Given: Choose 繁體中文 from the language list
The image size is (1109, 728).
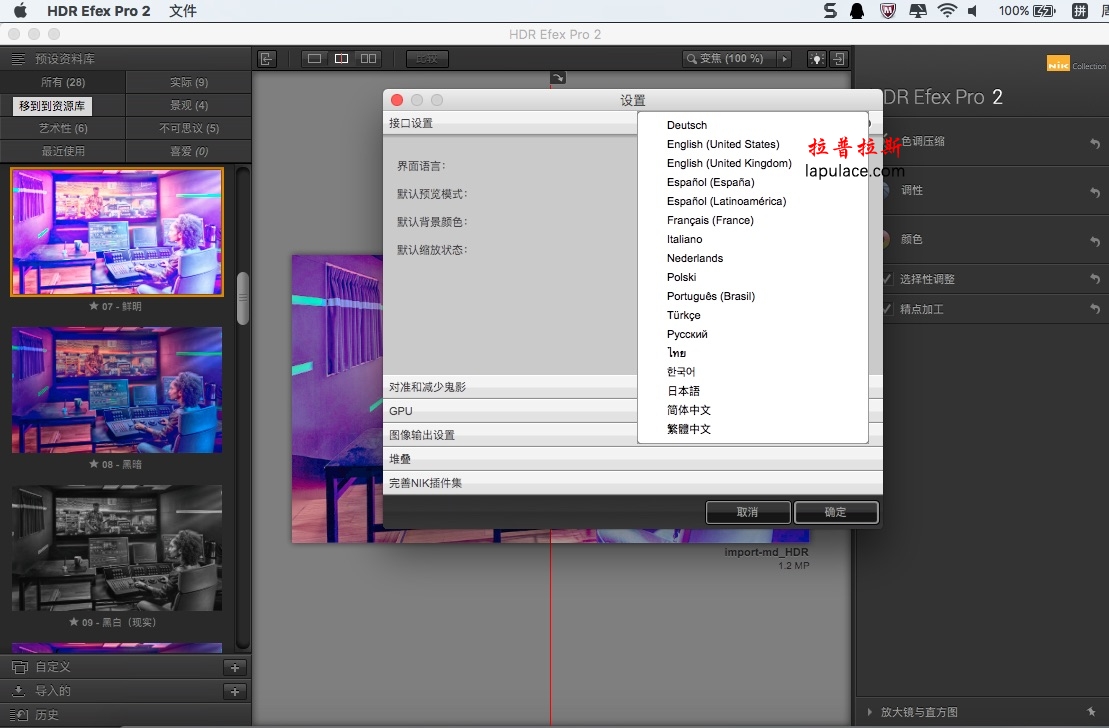Looking at the screenshot, I should tap(688, 429).
